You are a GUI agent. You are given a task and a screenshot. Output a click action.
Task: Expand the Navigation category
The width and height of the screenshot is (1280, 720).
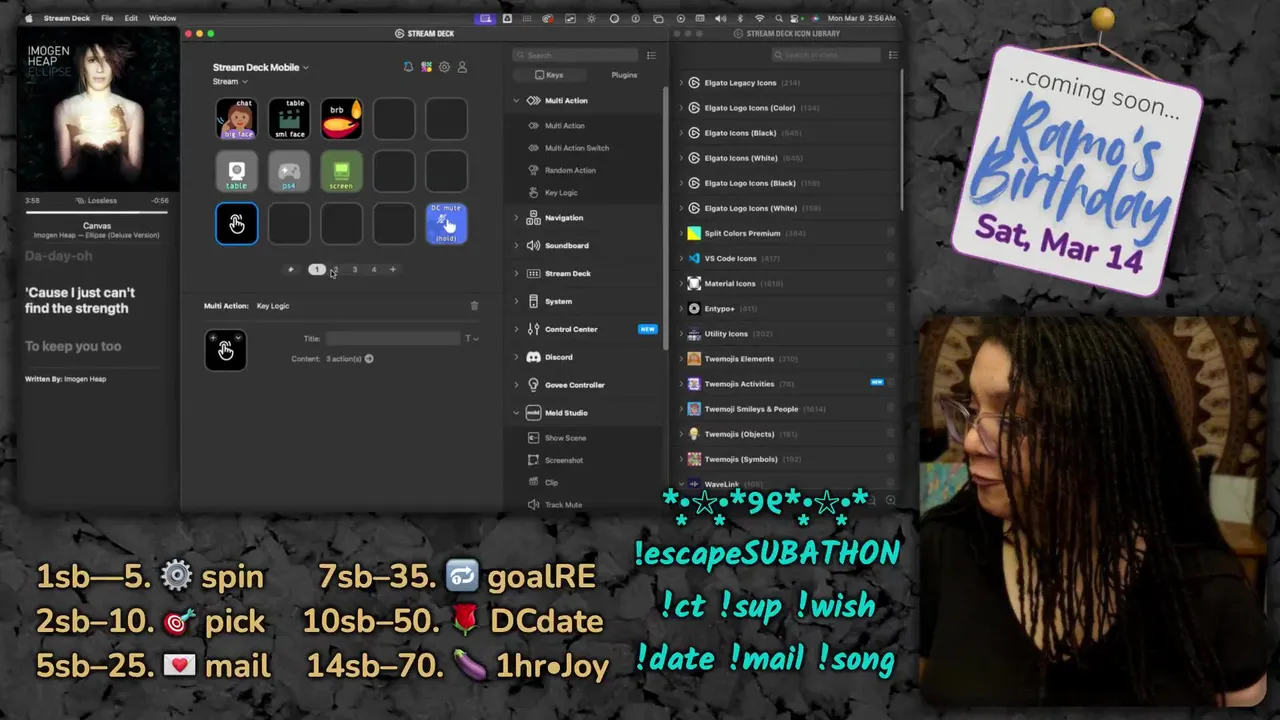point(517,218)
